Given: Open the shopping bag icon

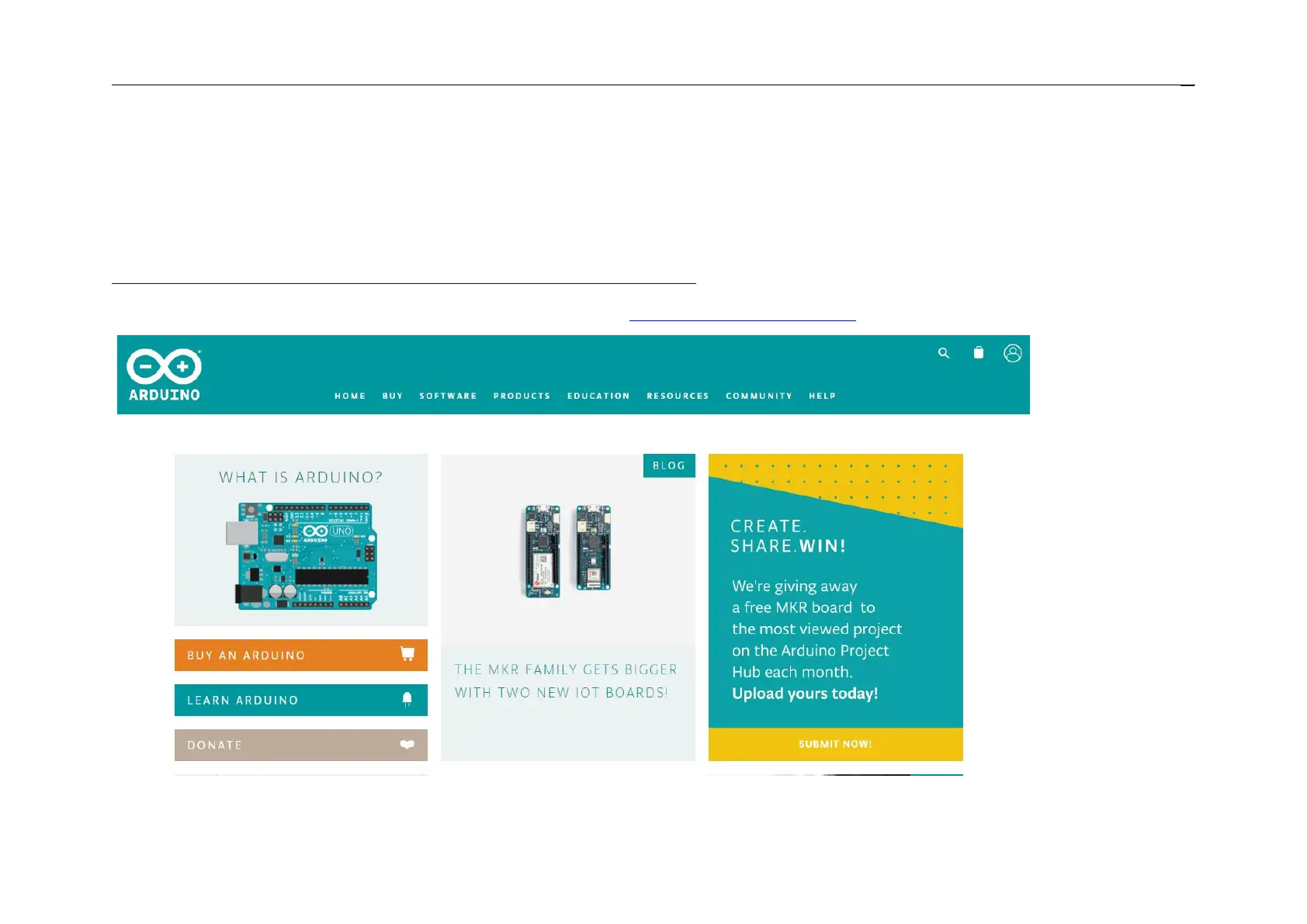Looking at the screenshot, I should click(x=979, y=352).
